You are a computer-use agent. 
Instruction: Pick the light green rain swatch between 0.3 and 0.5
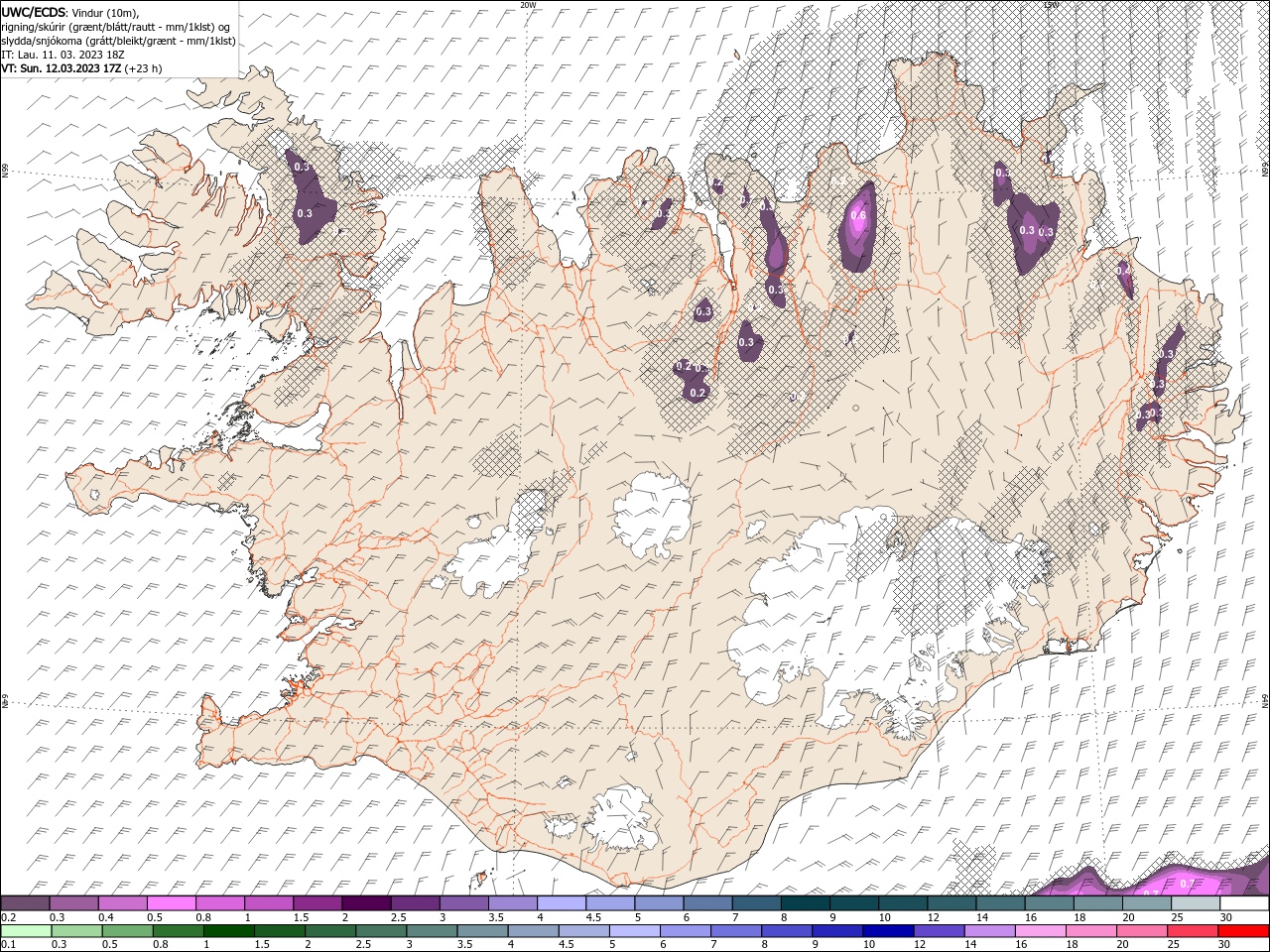(x=76, y=931)
